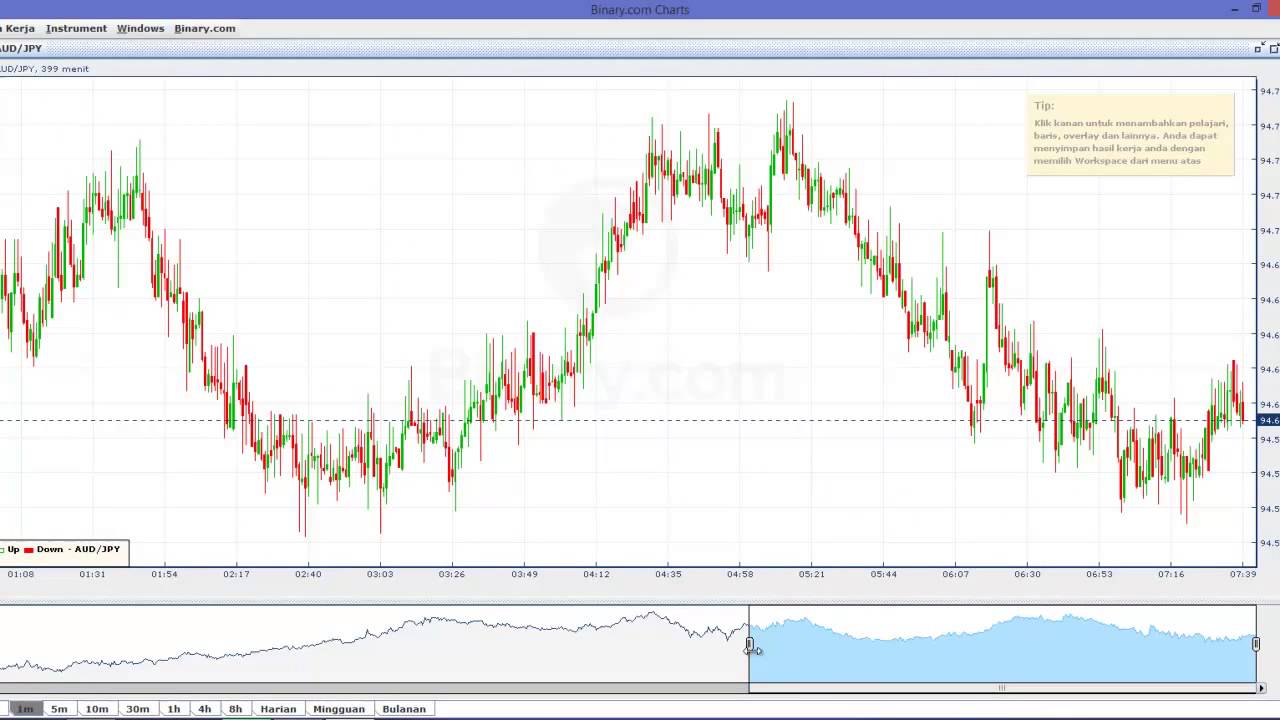The image size is (1280, 720).
Task: Grab the right handle of the range selector
Action: click(1256, 645)
